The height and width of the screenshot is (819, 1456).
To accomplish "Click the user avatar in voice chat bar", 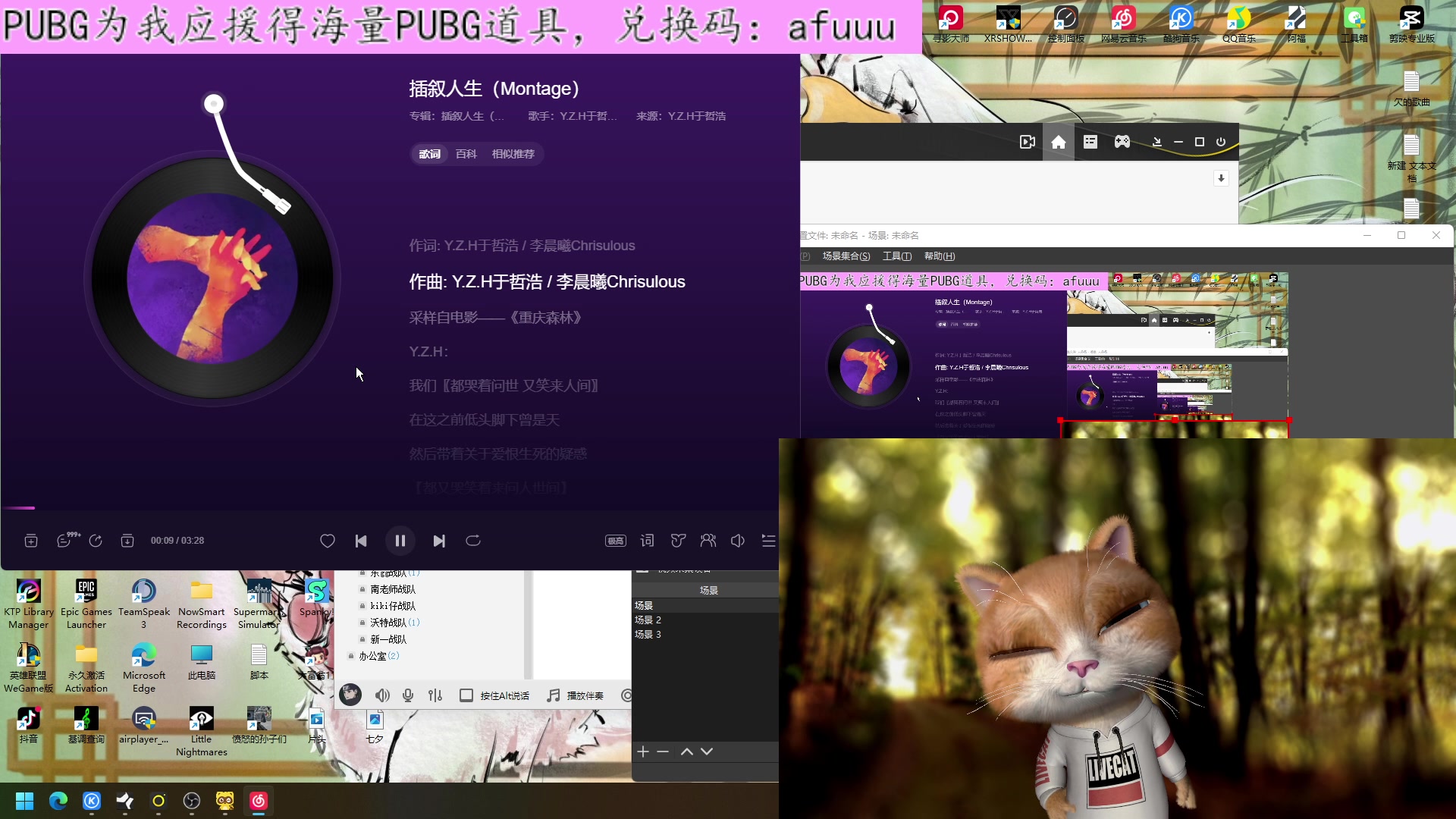I will click(x=350, y=695).
